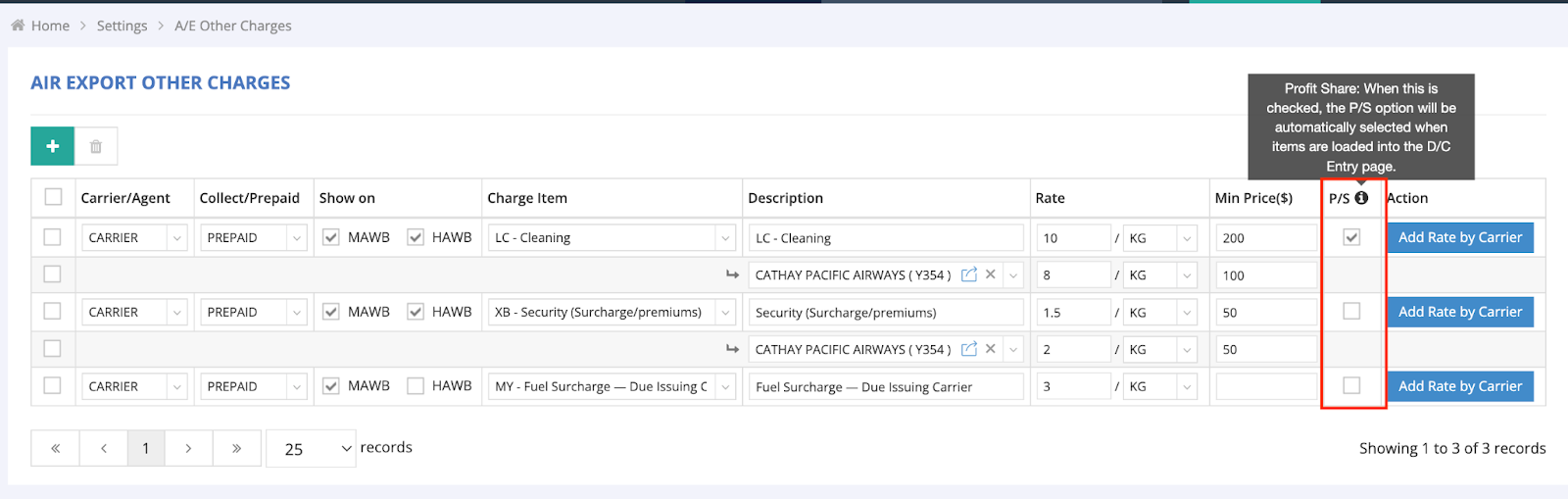
Task: Click the trash delete icon
Action: pyautogui.click(x=96, y=146)
